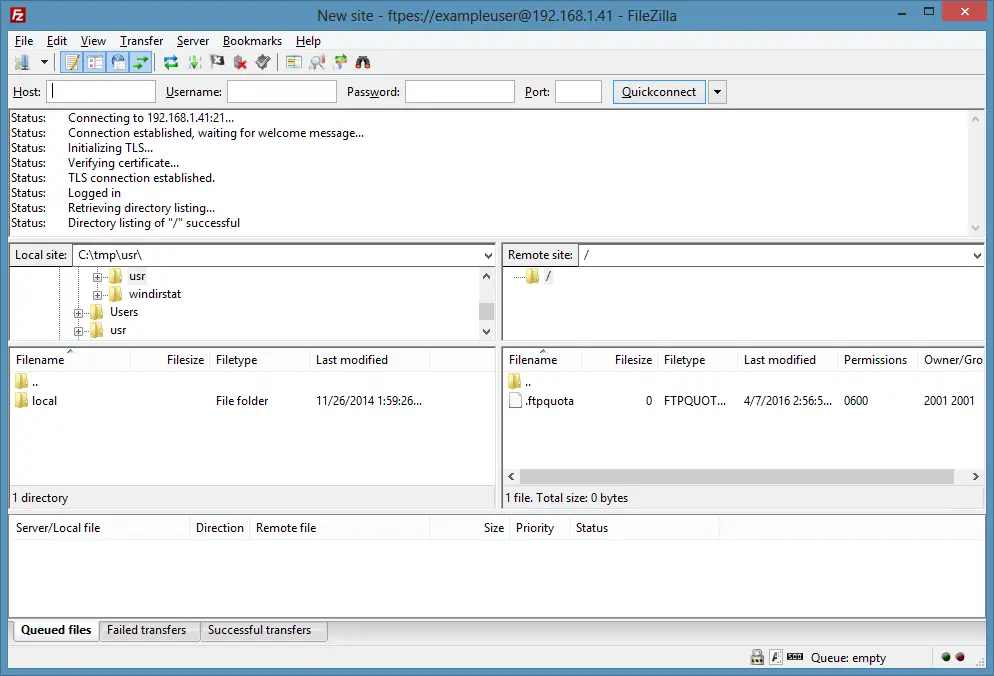Sort local list by Filetype column
This screenshot has width=994, height=676.
[260, 360]
